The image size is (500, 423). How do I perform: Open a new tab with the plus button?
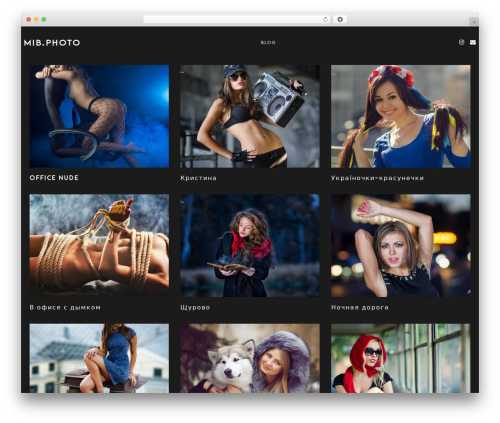tap(474, 22)
